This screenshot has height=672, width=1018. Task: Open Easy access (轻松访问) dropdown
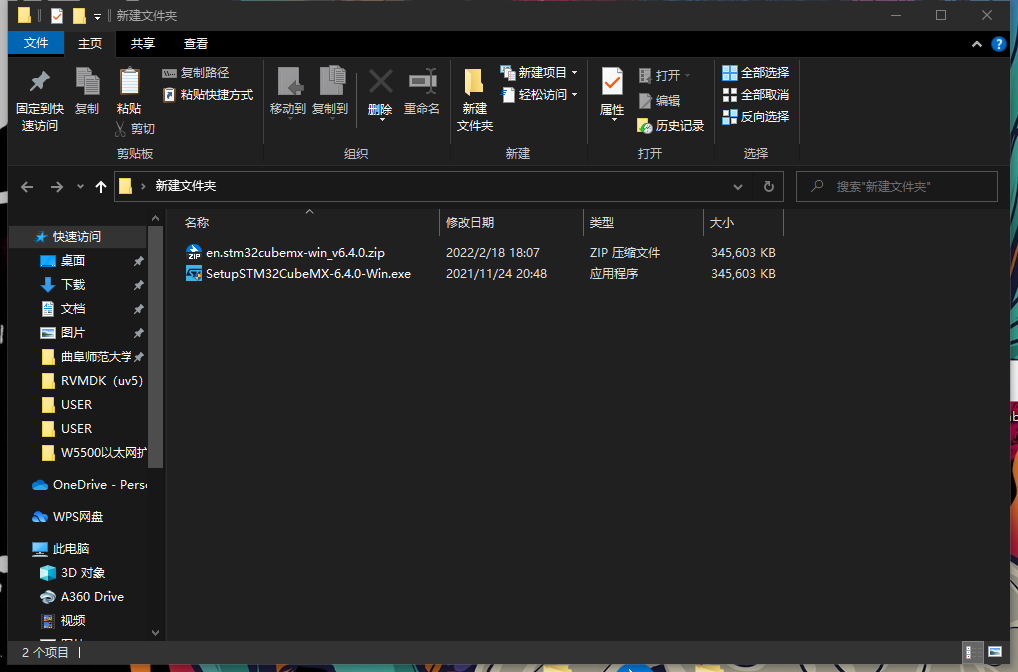coord(539,95)
